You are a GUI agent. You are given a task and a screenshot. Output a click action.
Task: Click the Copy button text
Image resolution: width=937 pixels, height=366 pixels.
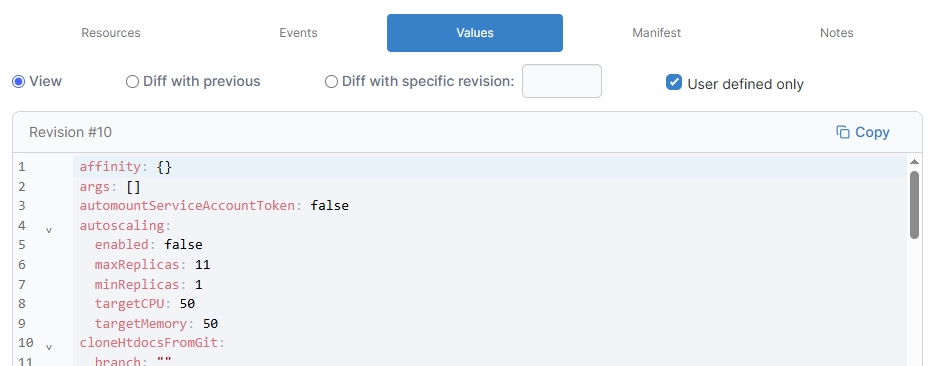[872, 132]
